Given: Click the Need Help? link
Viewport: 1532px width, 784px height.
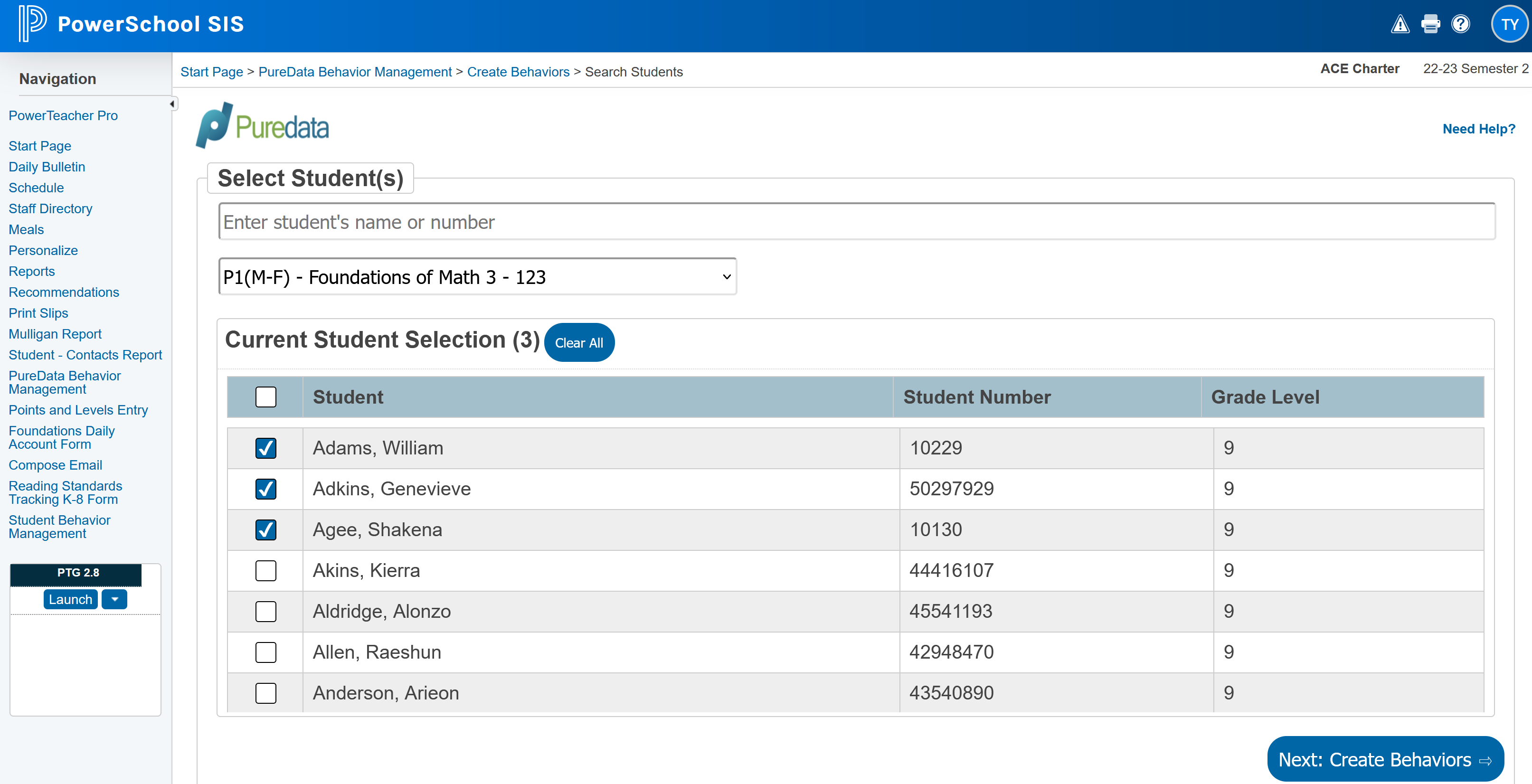Looking at the screenshot, I should coord(1478,129).
